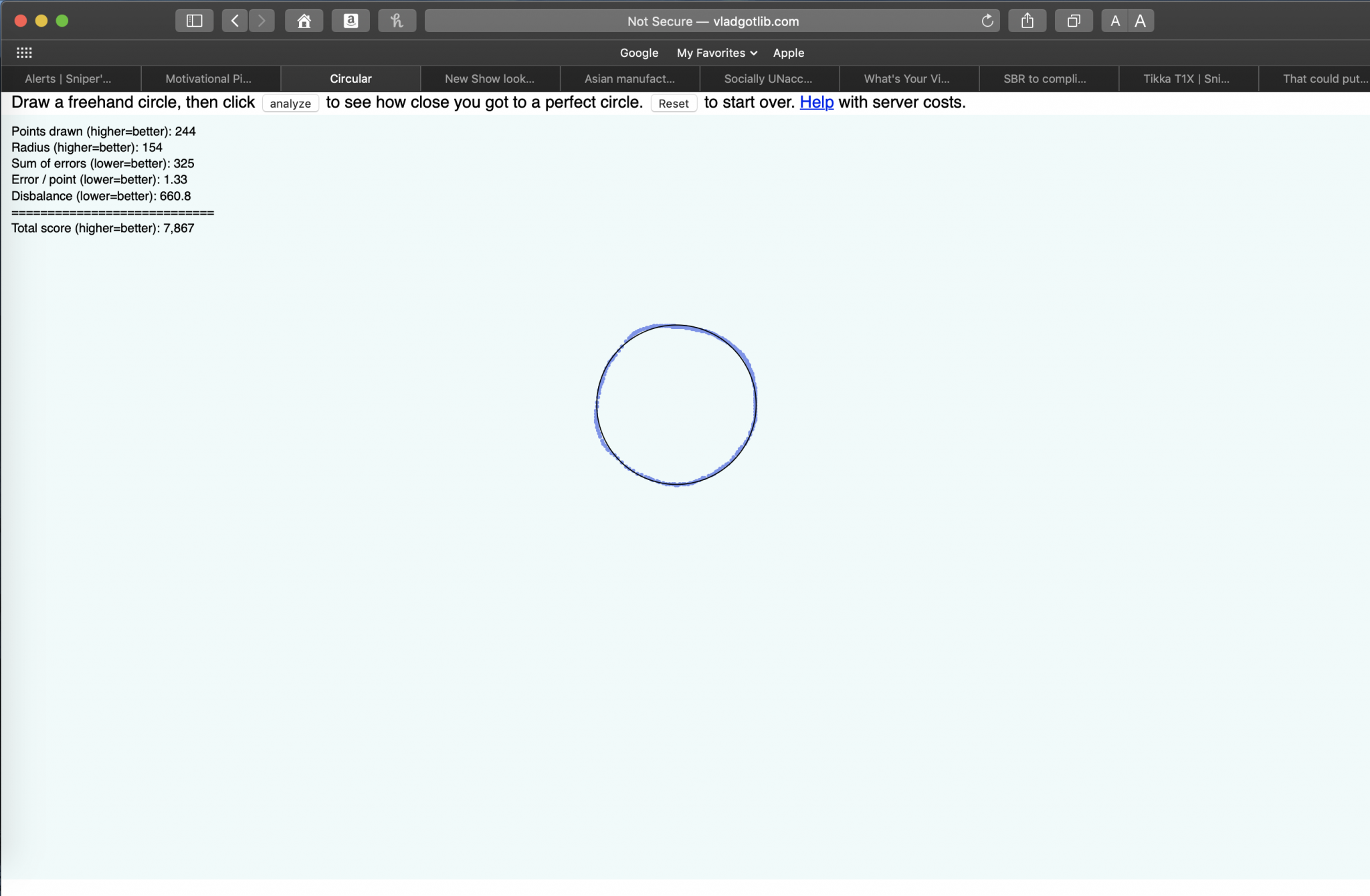This screenshot has height=896, width=1370.
Task: Increase text size with large A
Action: 1141,21
